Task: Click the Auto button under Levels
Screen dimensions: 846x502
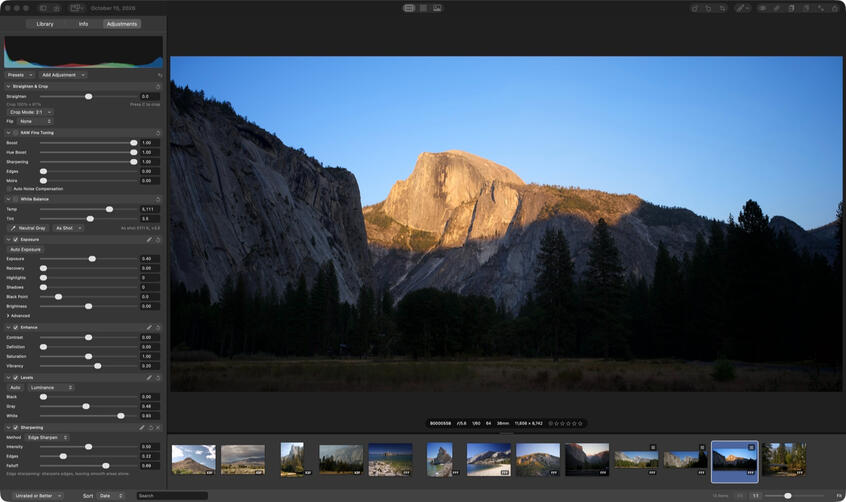Action: (15, 388)
